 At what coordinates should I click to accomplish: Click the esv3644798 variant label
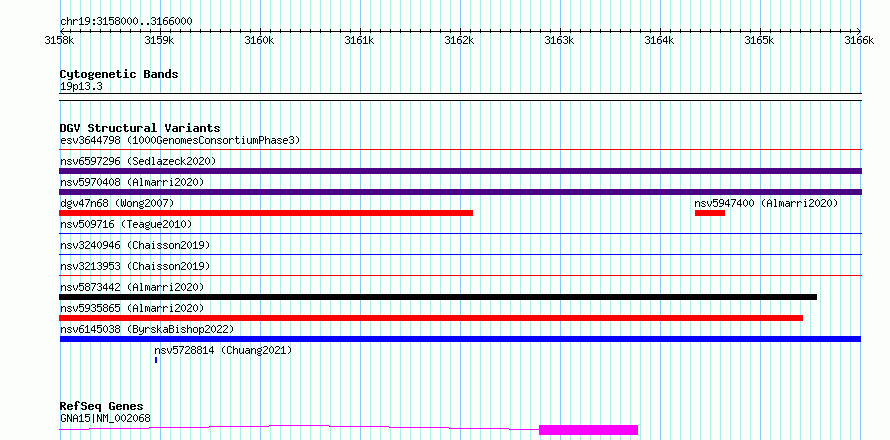(x=180, y=140)
